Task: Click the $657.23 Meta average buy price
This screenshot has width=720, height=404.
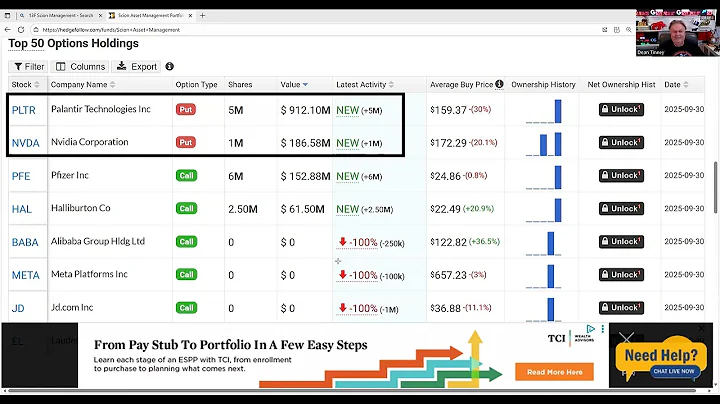Action: point(448,275)
